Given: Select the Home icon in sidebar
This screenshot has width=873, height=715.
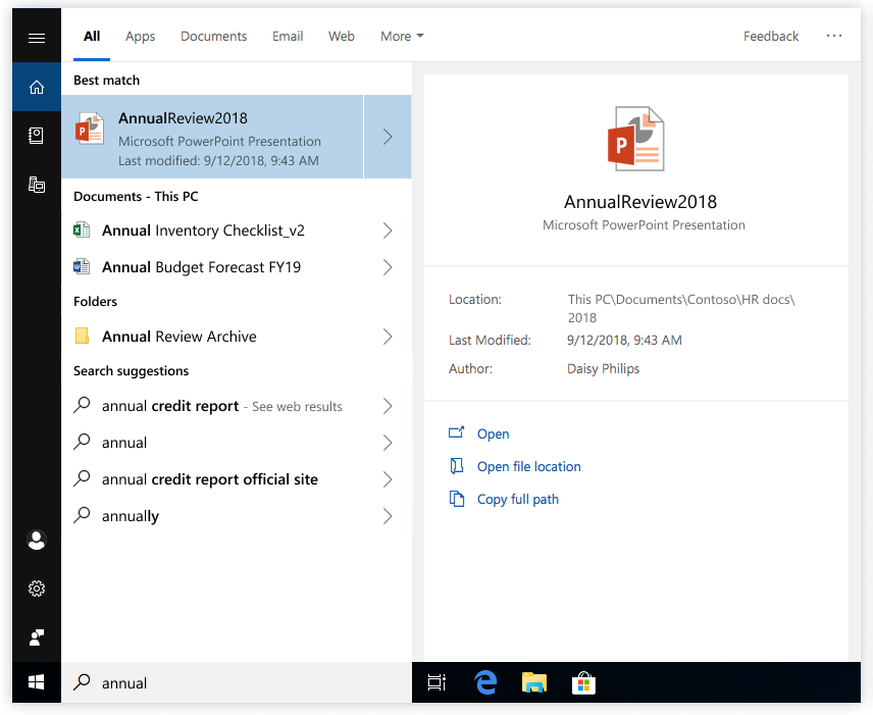Looking at the screenshot, I should (x=36, y=87).
